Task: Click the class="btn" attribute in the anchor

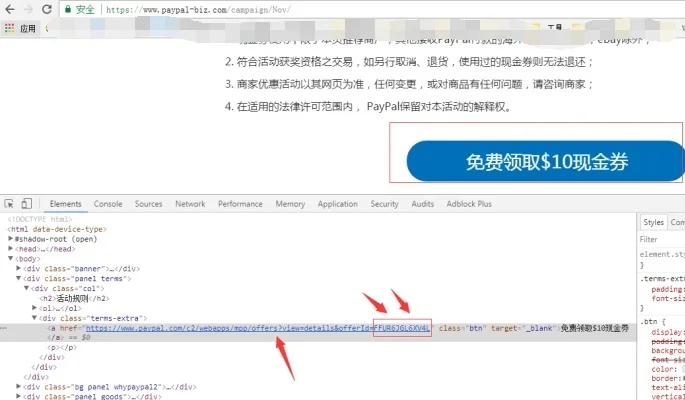Action: pos(461,328)
